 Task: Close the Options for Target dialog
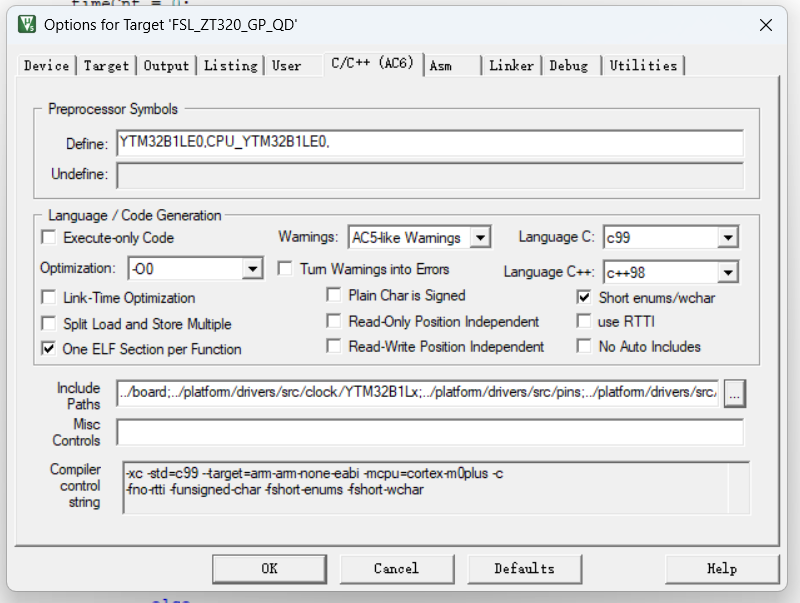pos(765,24)
